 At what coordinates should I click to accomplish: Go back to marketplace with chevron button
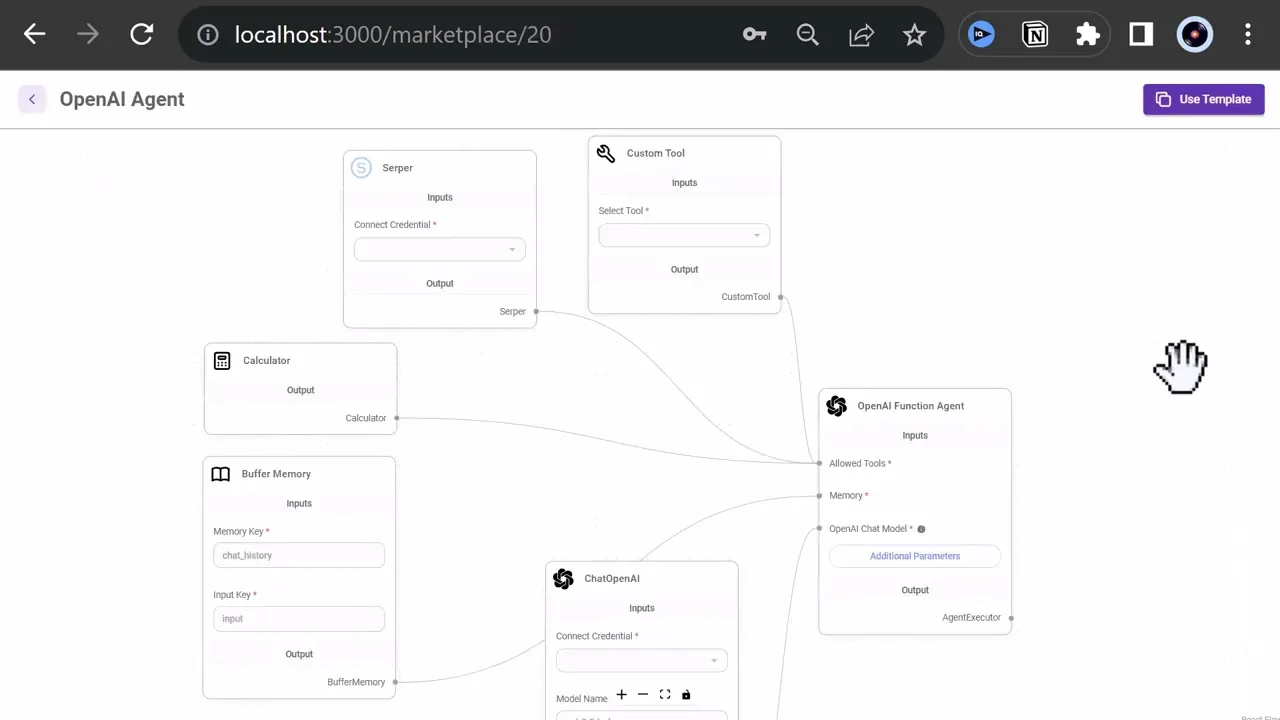32,99
